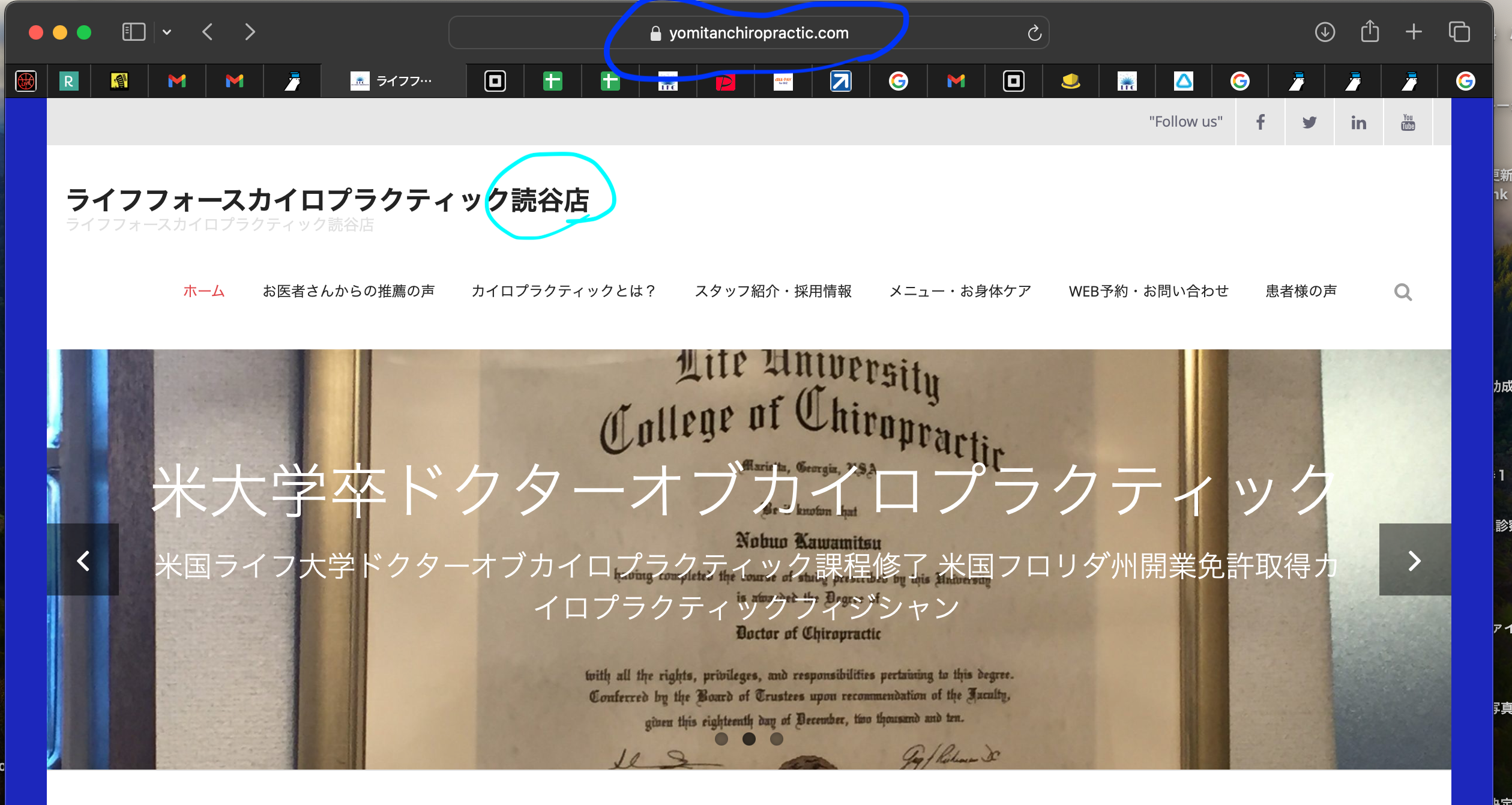The height and width of the screenshot is (805, 1512).
Task: Click the yomitanchiropractic.com address field
Action: point(749,33)
